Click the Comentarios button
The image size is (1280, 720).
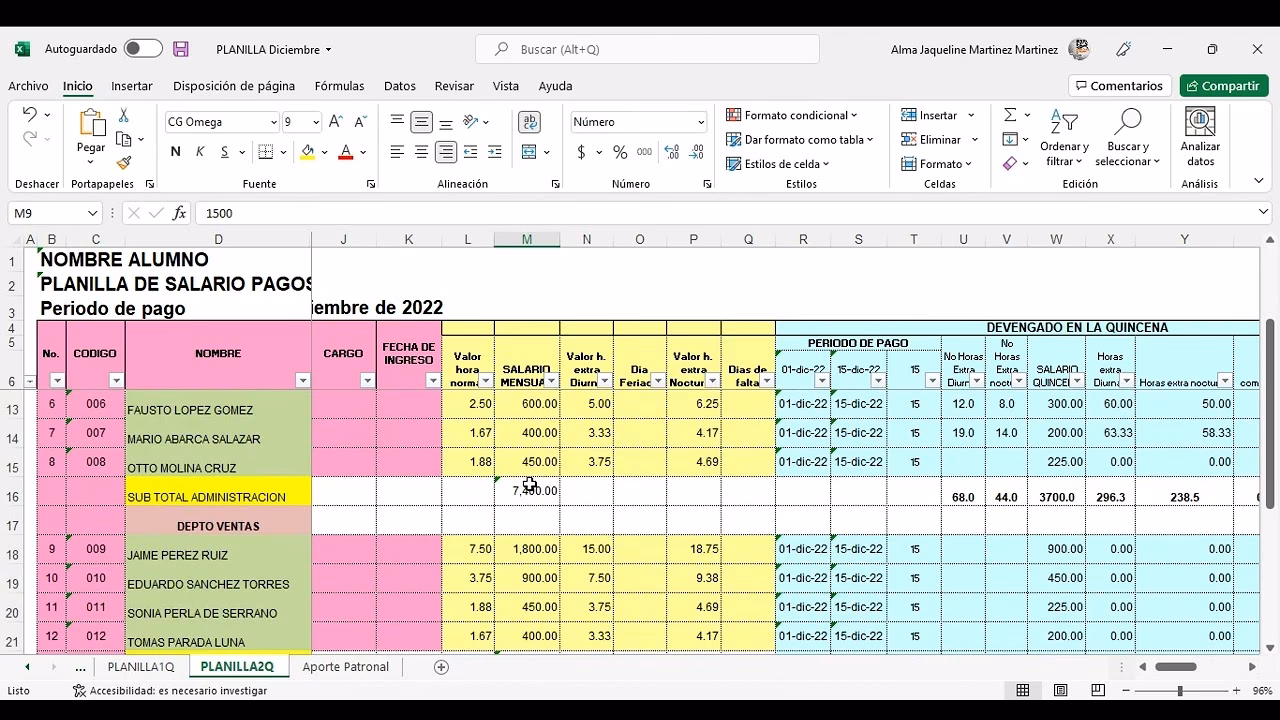pos(1119,86)
